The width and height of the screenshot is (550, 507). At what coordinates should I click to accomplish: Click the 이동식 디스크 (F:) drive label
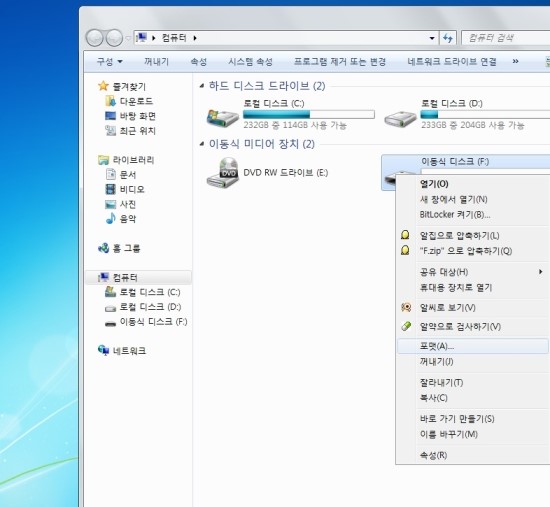455,162
